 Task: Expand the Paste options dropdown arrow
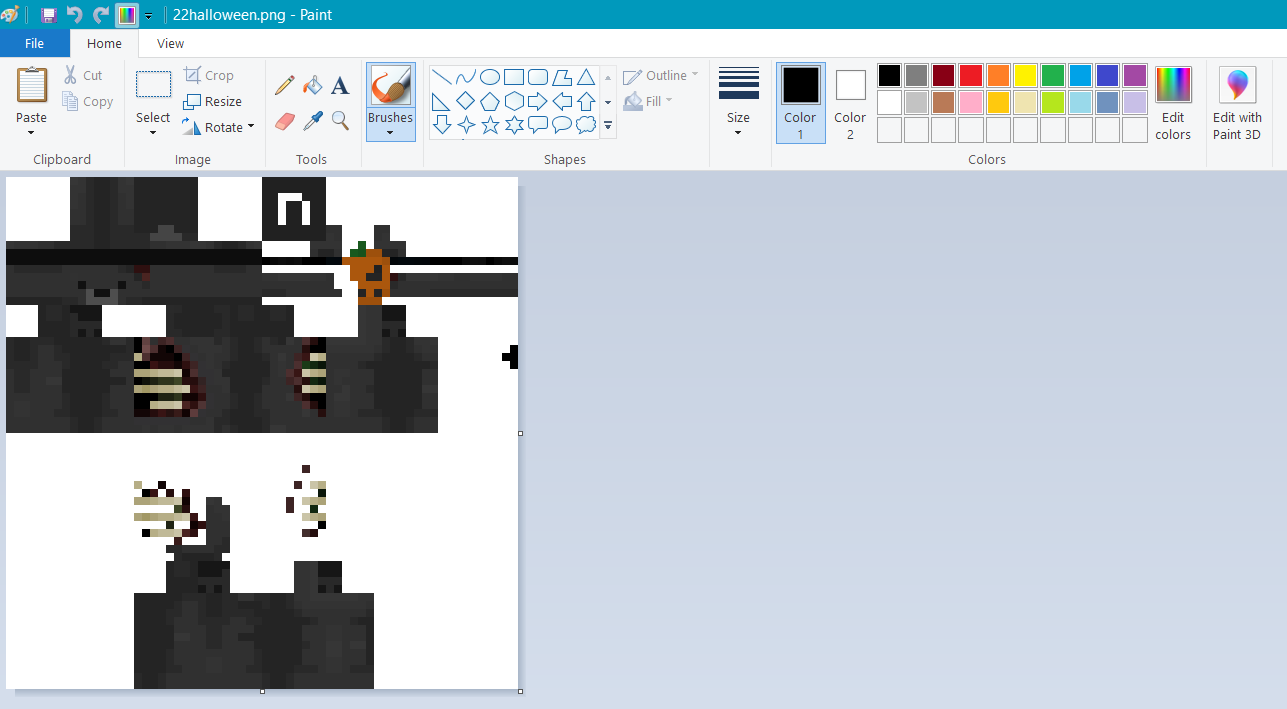pyautogui.click(x=31, y=133)
